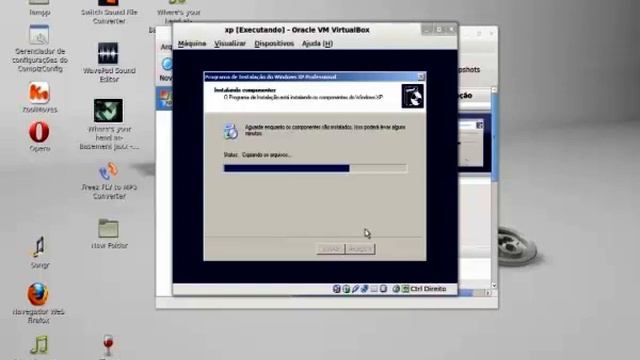Click the USB devices indicator icon
Viewport: 640px width, 360px height.
(355, 289)
